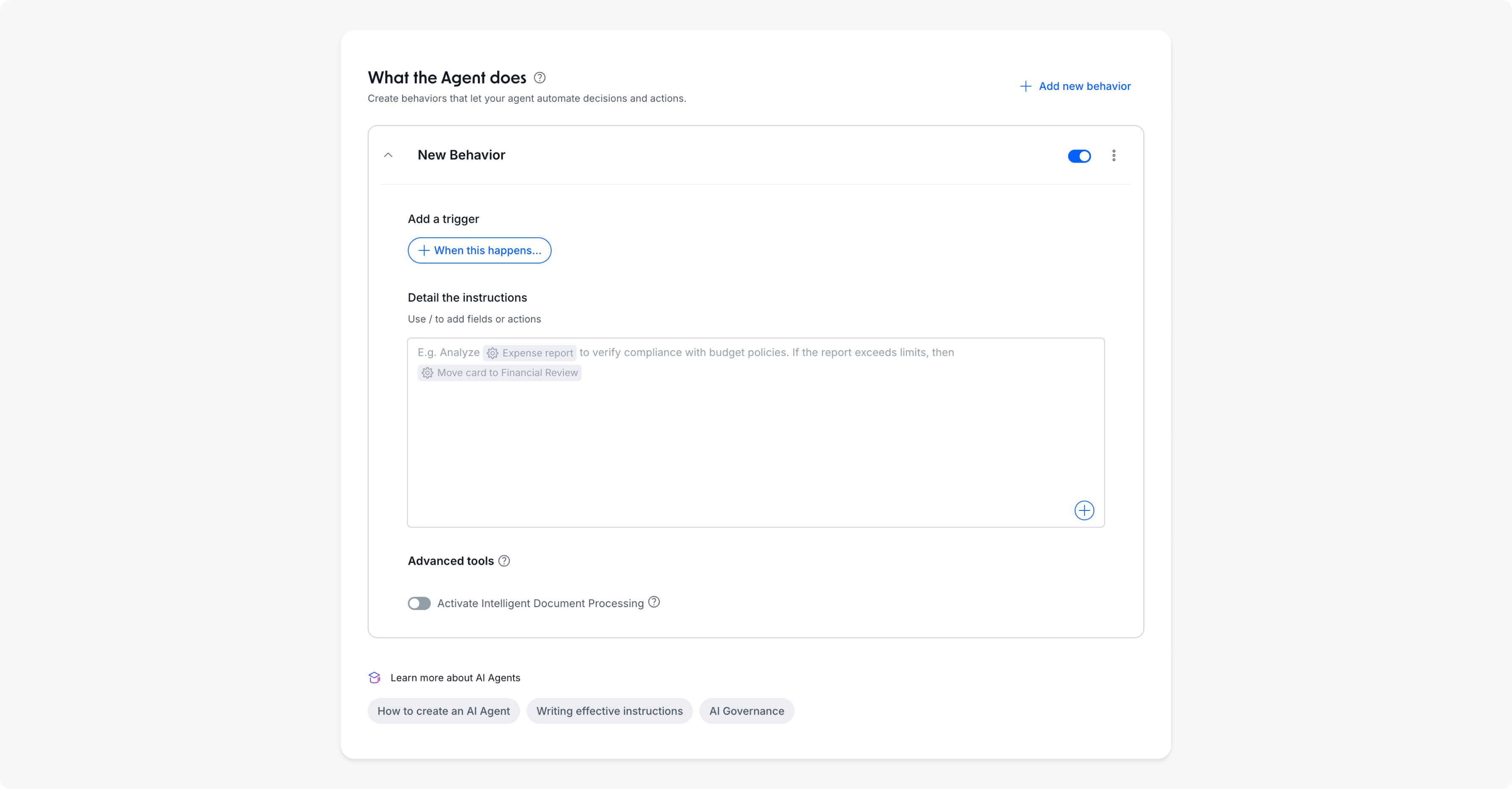Screen dimensions: 1512x789
Task: Open 'Writing effective instructions' article
Action: (x=609, y=711)
